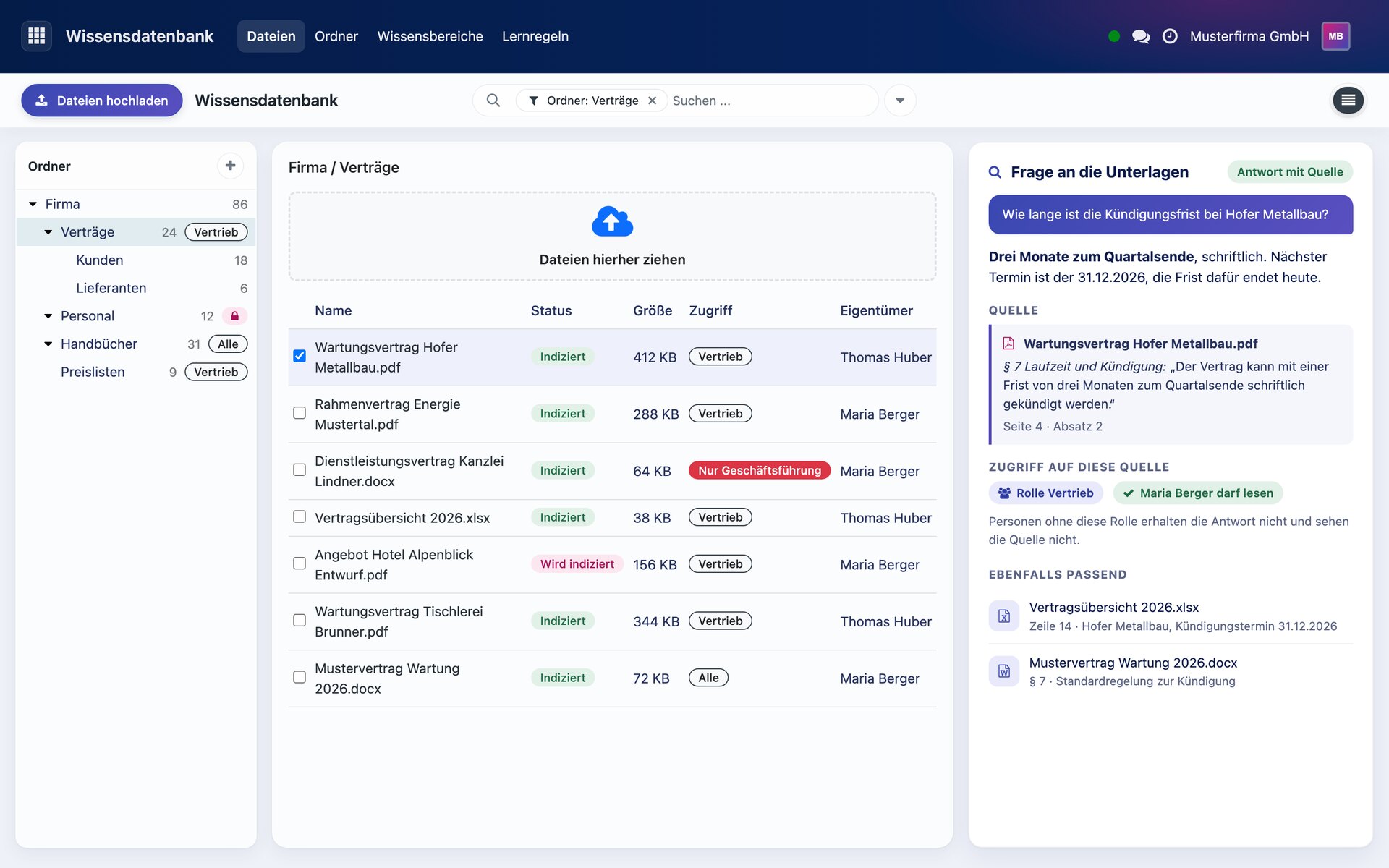Open the Musterfirma GmbH account menu
Image resolution: width=1389 pixels, height=868 pixels.
(x=1249, y=36)
